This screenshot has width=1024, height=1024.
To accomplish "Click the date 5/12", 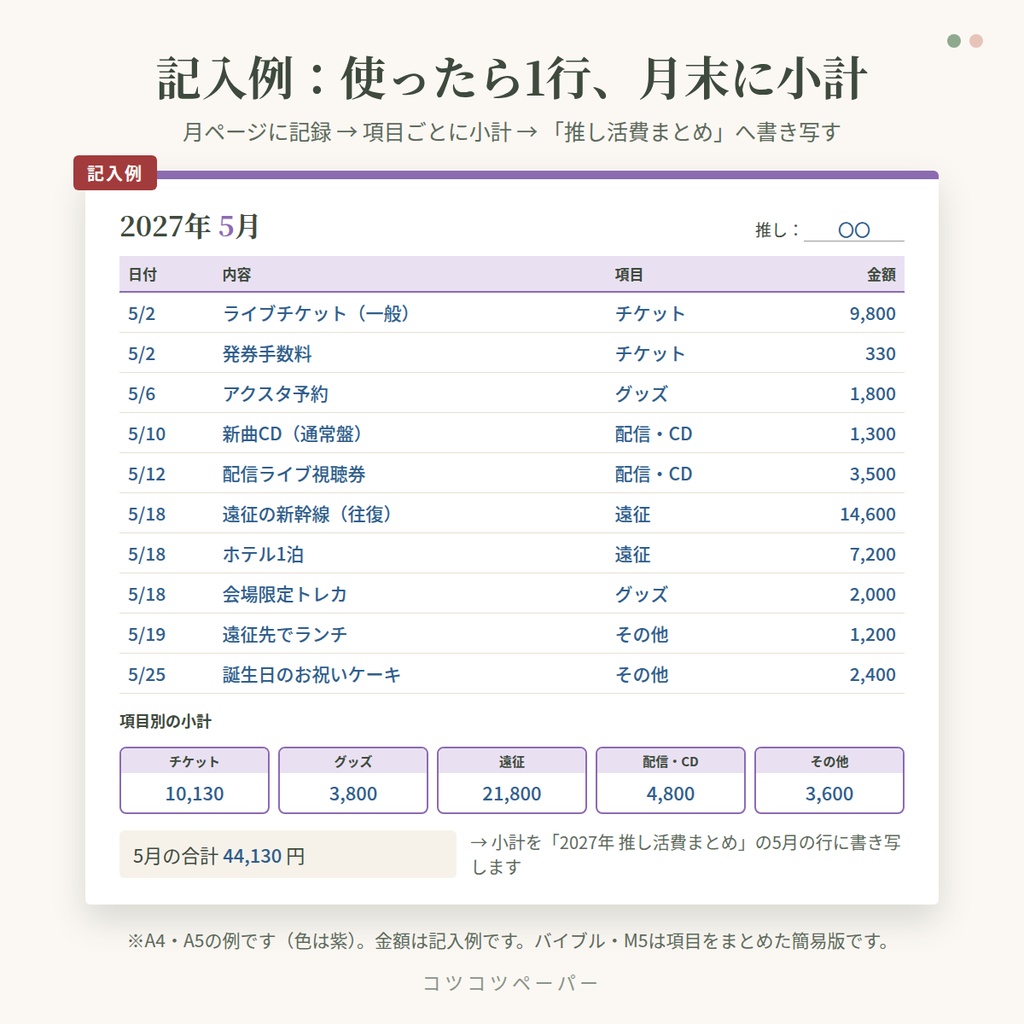I will (147, 474).
